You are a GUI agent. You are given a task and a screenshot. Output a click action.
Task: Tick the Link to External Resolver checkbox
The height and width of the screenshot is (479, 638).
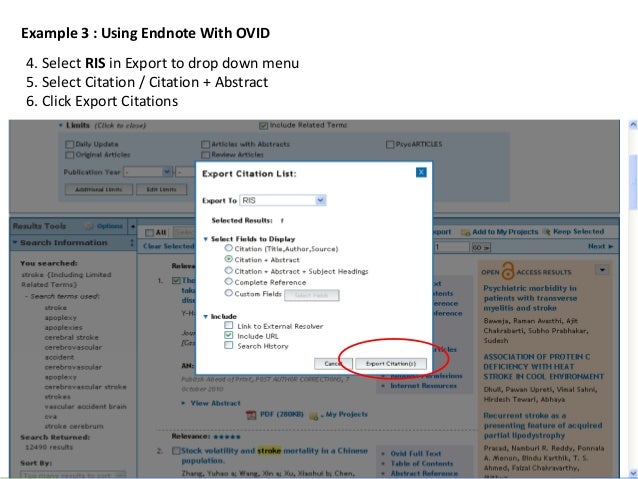[x=229, y=325]
